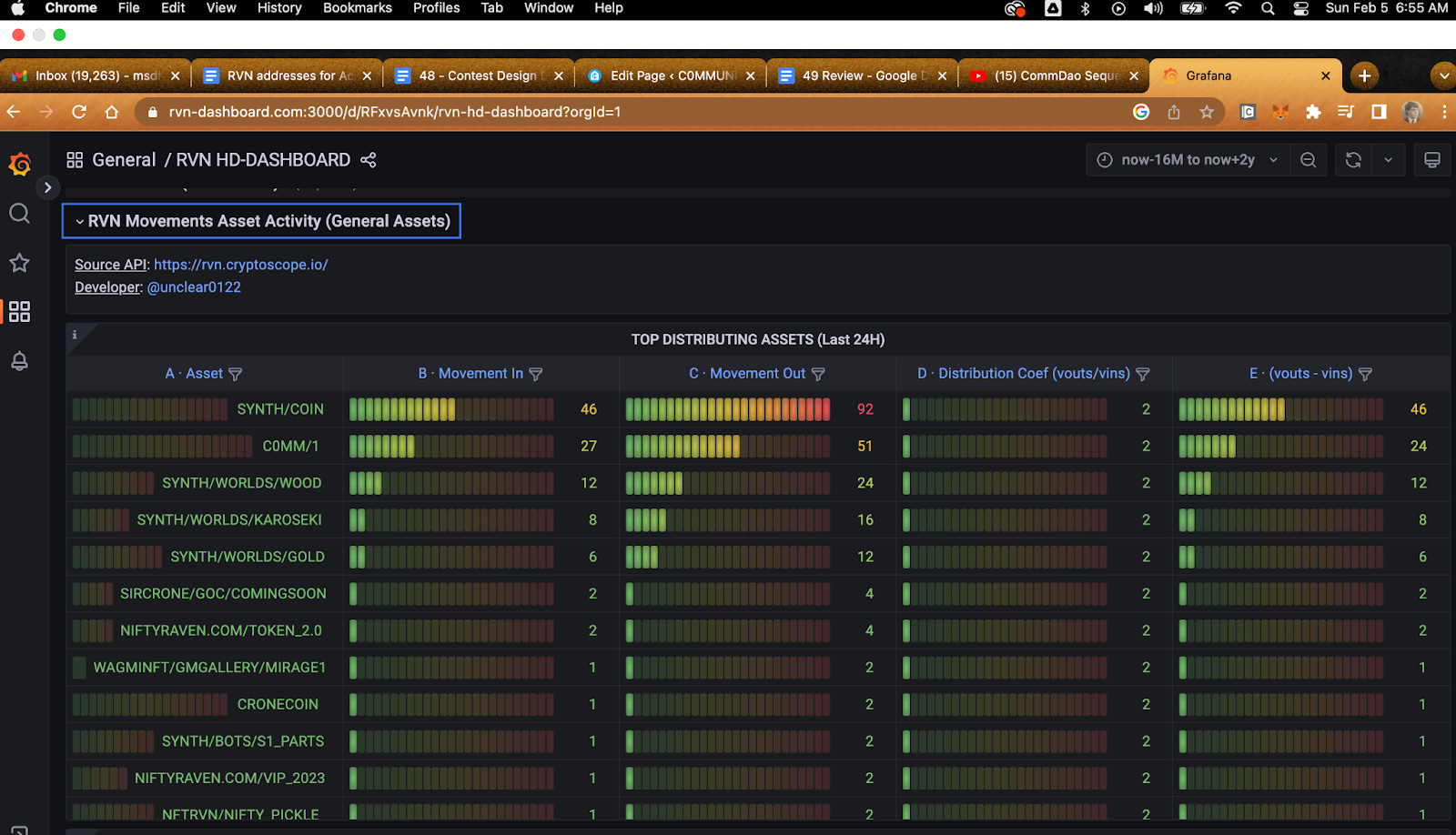This screenshot has width=1456, height=835.
Task: Open the @unclear0122 developer link
Action: (x=194, y=287)
